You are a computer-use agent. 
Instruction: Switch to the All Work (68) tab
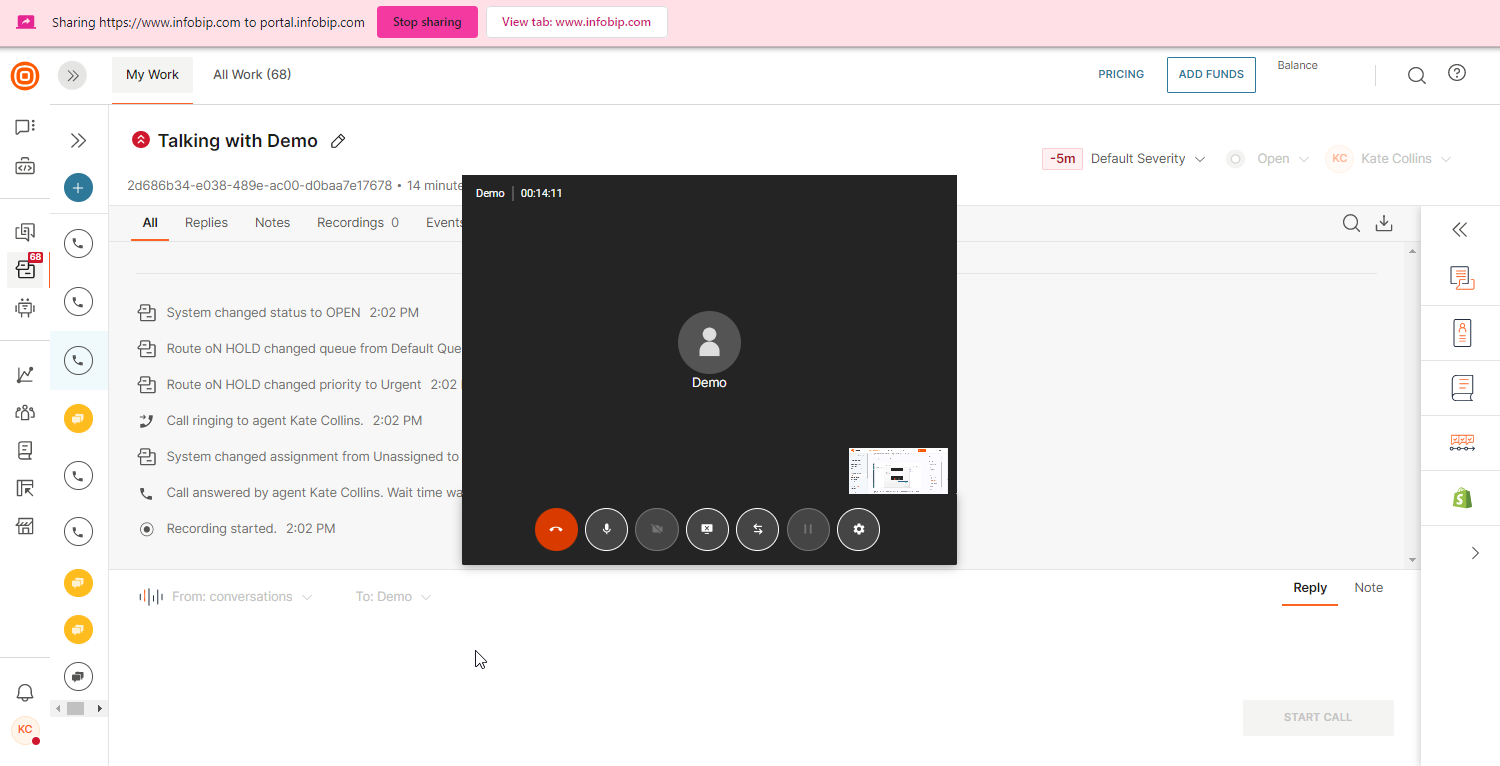coord(252,75)
